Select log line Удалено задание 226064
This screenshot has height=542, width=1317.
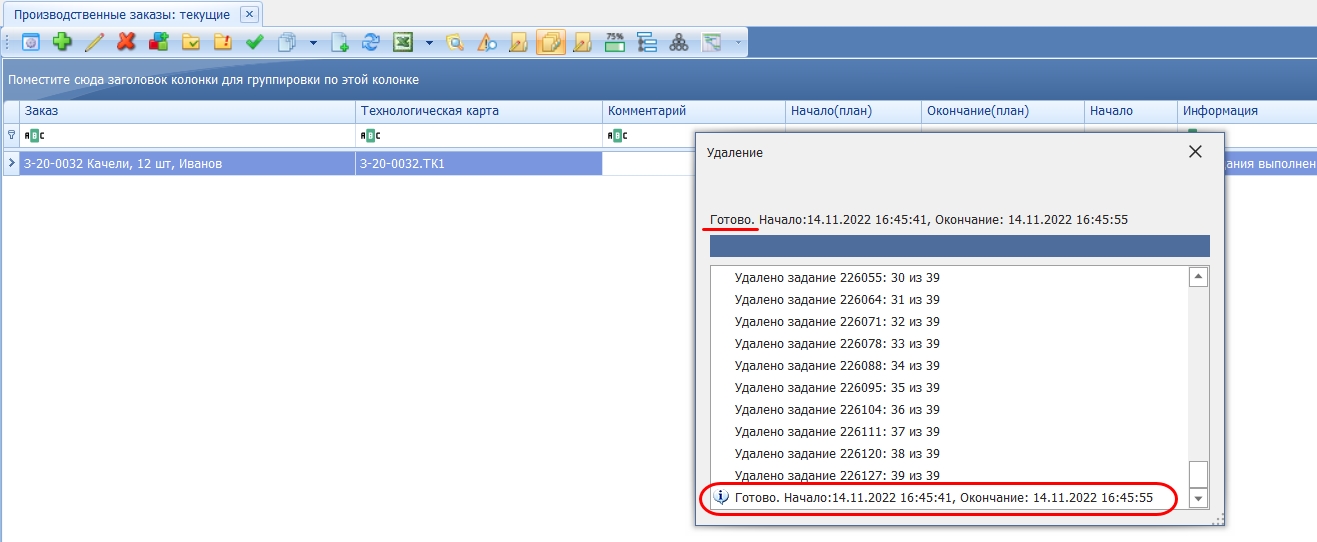[837, 299]
